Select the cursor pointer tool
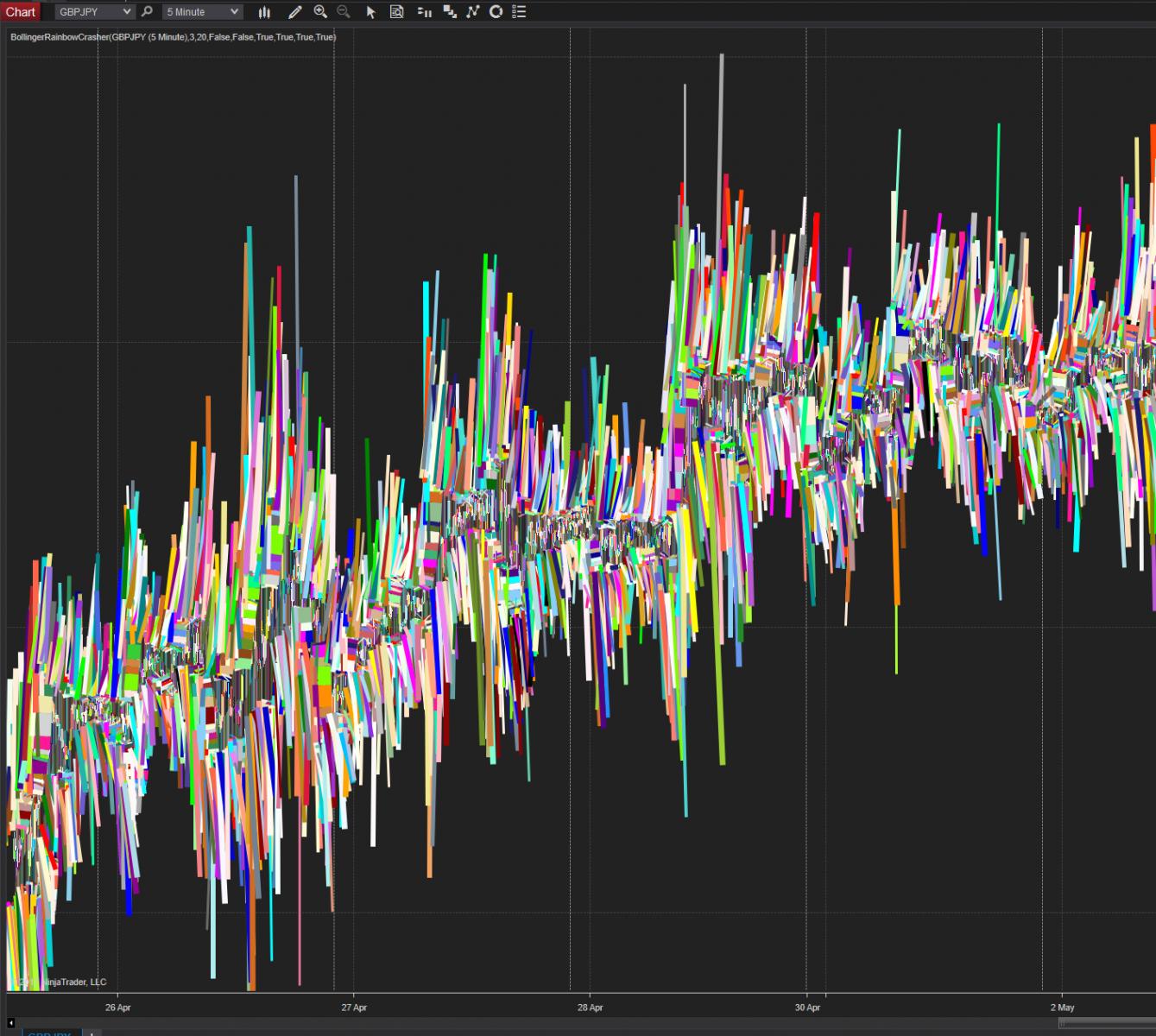This screenshot has height=1036, width=1156. pyautogui.click(x=371, y=12)
